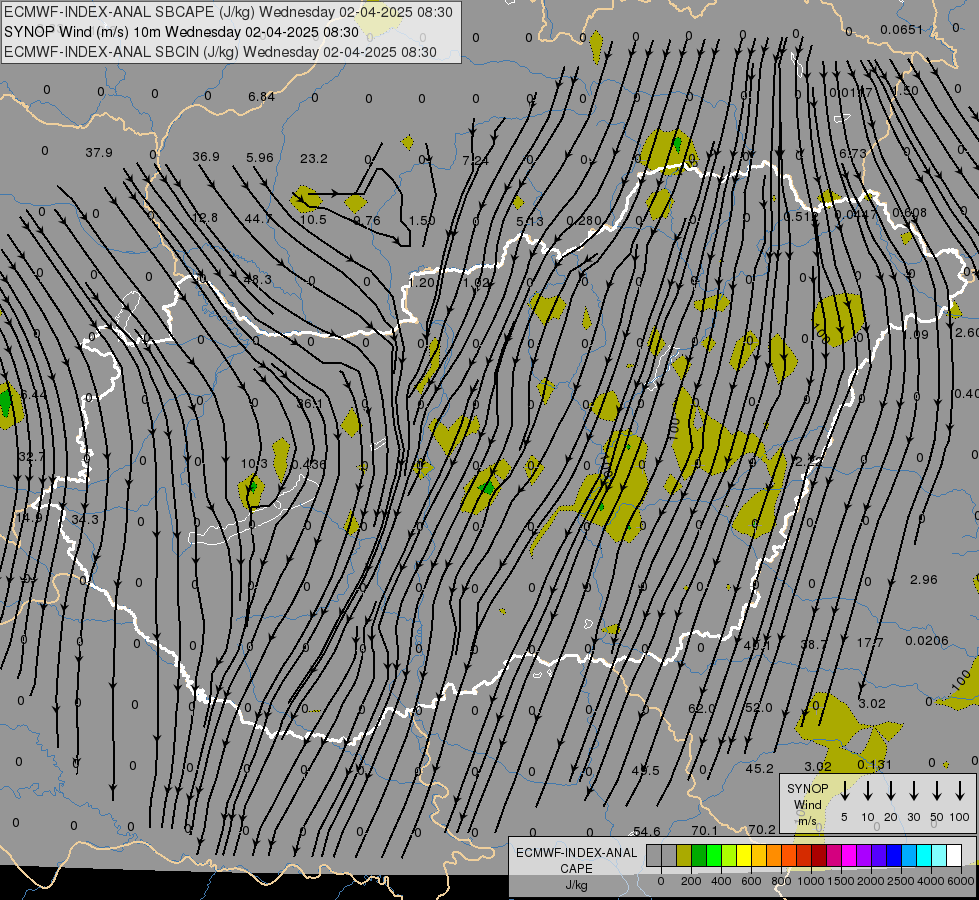Click the map value 38.7
979x900 pixels.
point(814,644)
